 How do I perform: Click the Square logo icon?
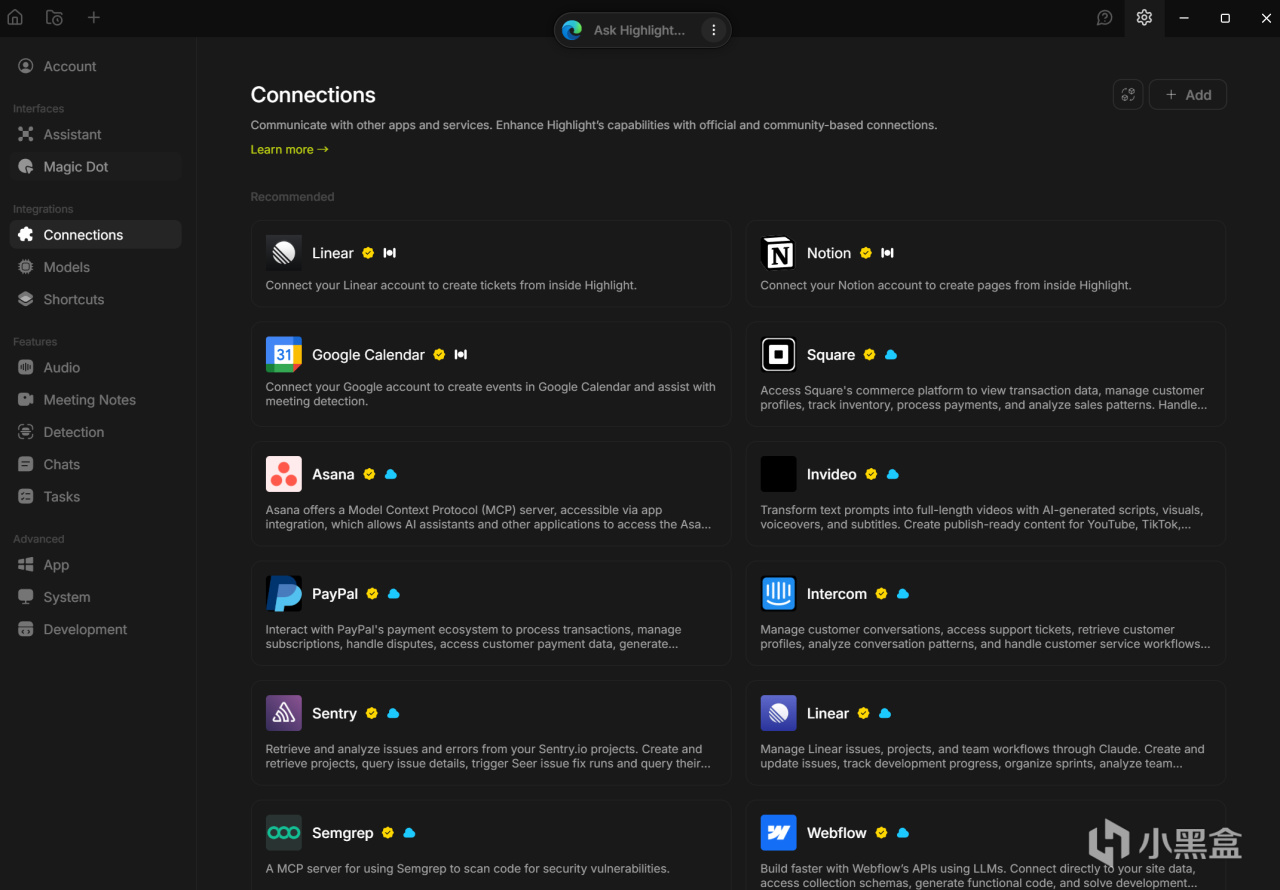pyautogui.click(x=779, y=355)
